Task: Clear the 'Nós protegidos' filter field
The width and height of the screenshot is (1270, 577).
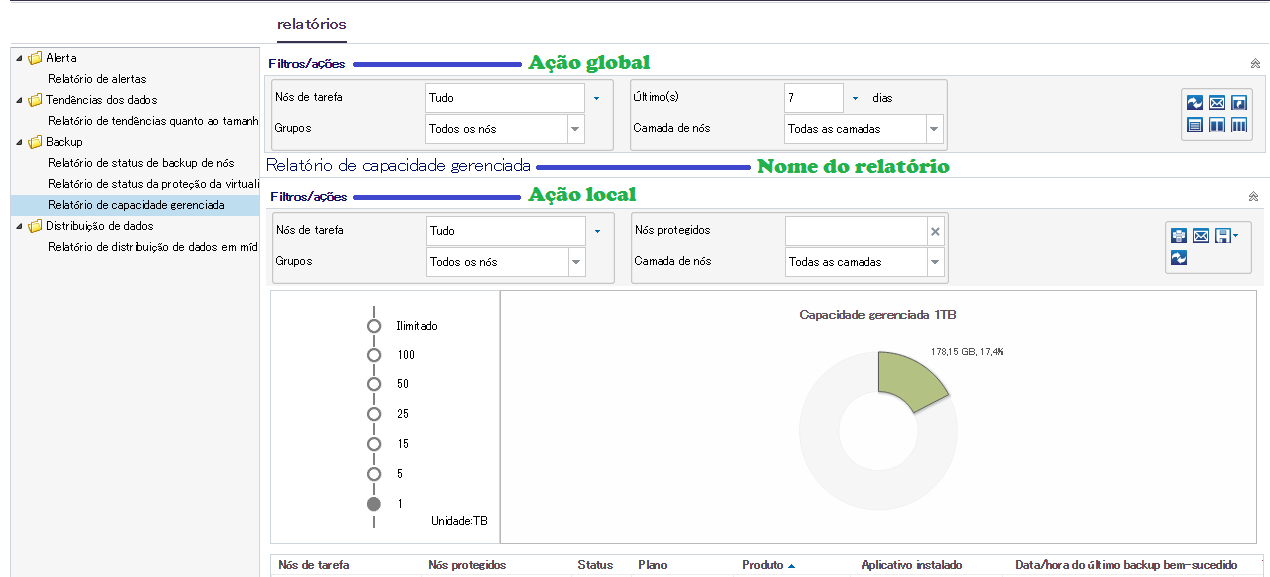Action: pos(935,231)
